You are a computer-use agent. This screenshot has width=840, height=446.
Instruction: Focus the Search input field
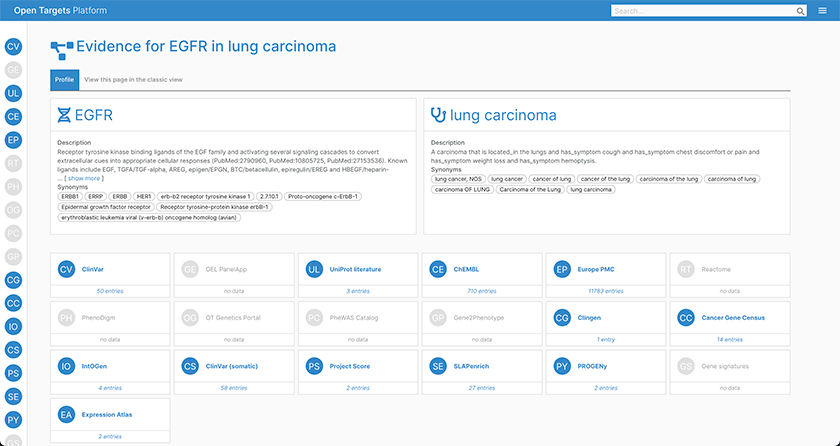(703, 11)
